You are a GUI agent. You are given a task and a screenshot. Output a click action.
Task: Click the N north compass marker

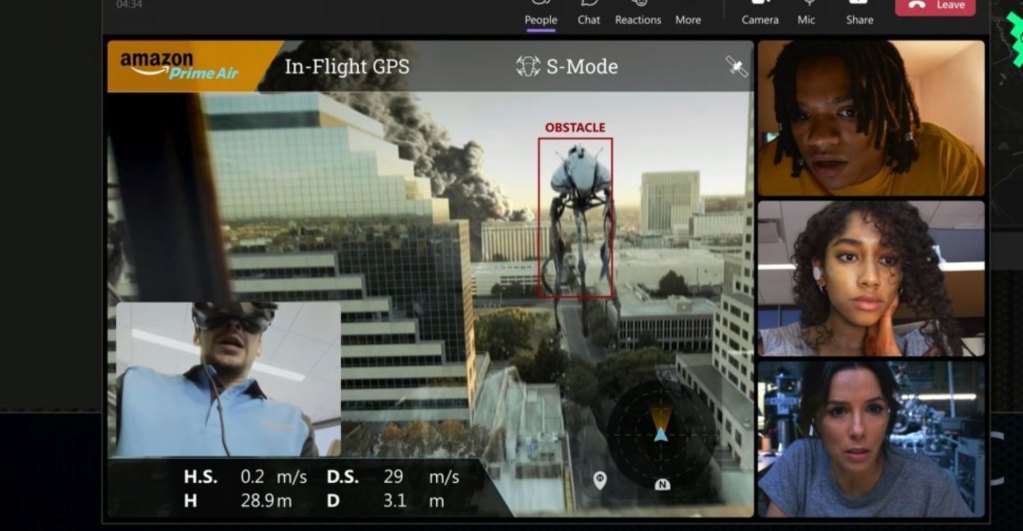pos(662,485)
